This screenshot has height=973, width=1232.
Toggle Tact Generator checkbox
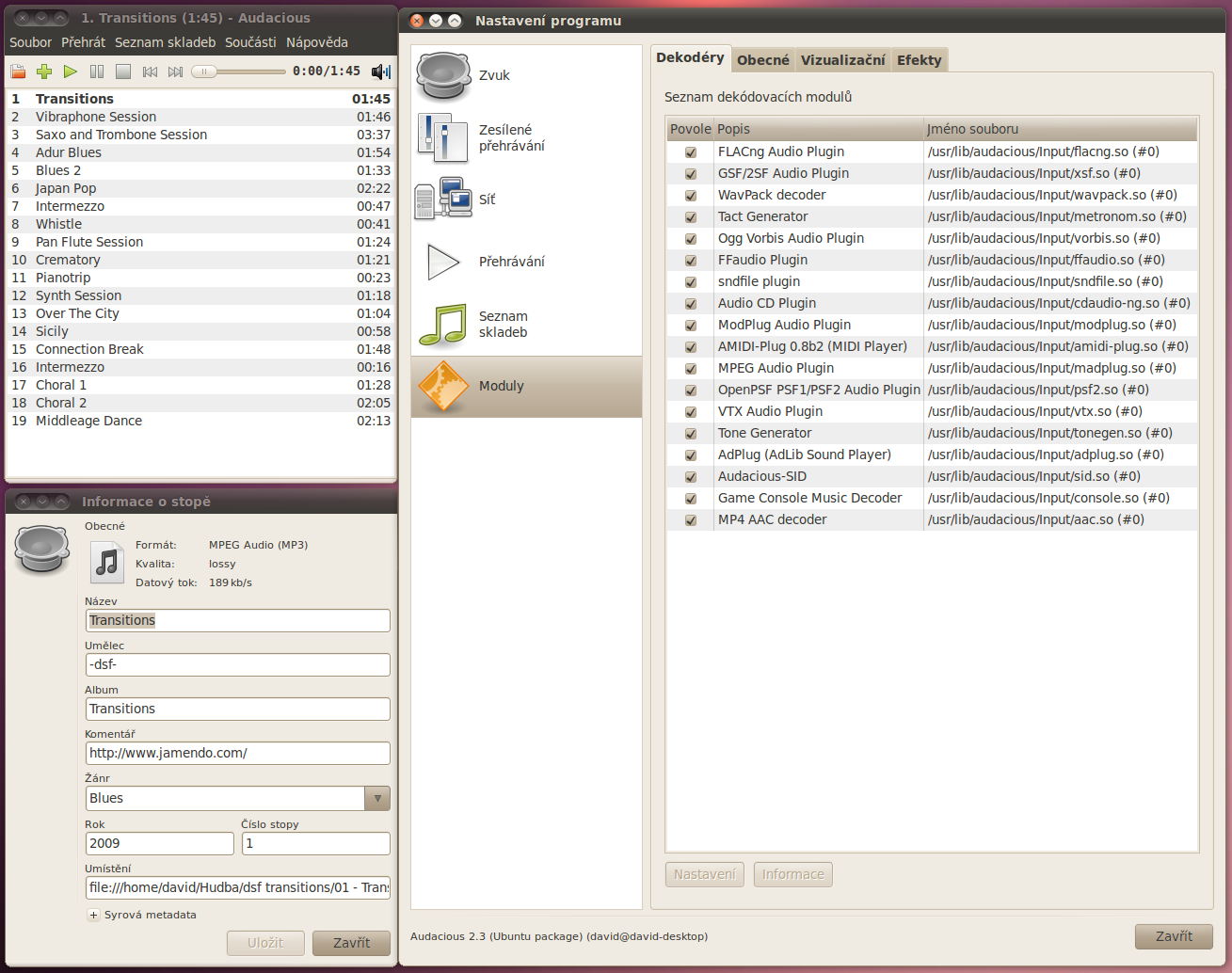coord(691,217)
